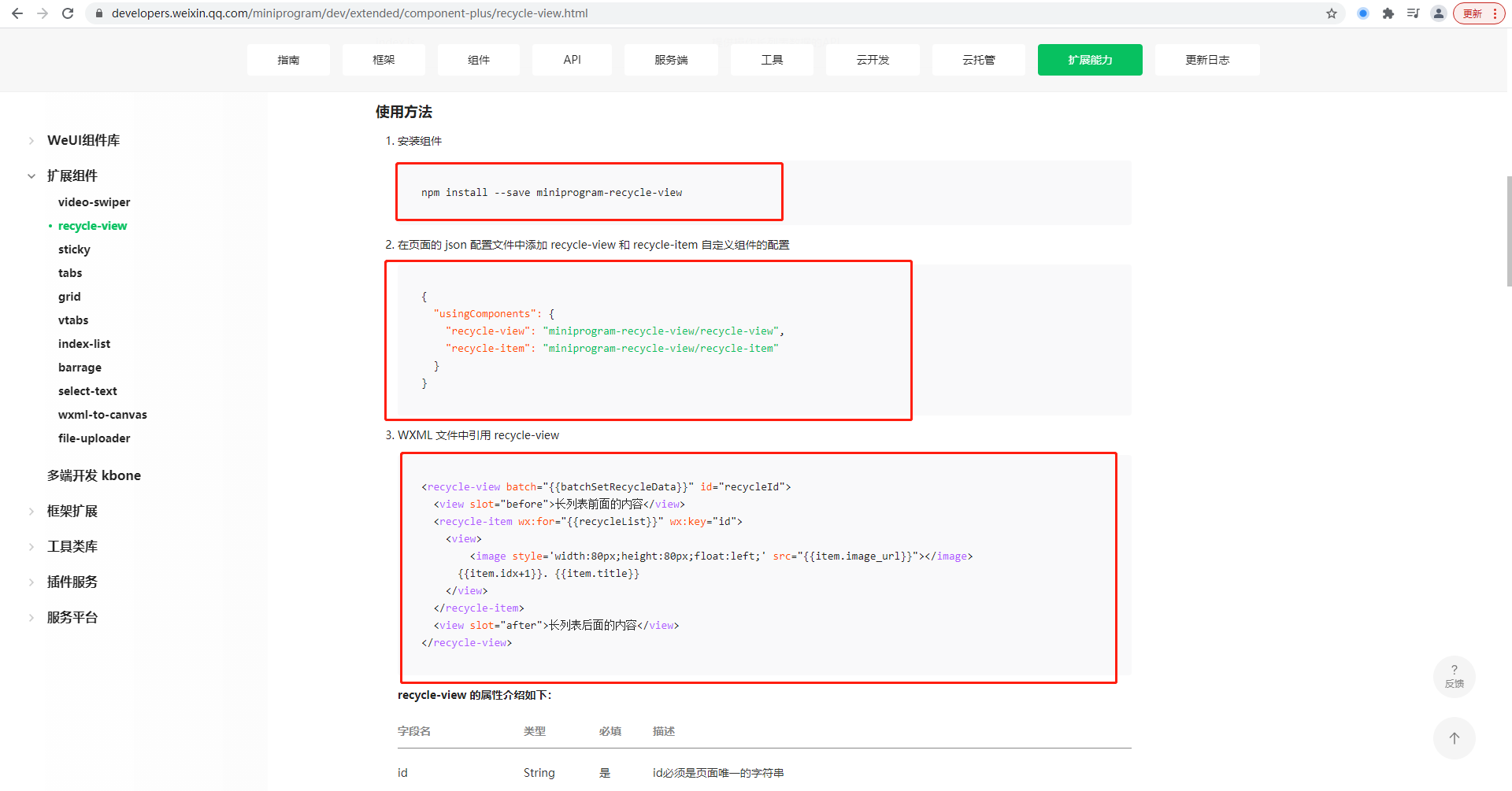Click the "usingComponents" JSON key

(x=484, y=314)
